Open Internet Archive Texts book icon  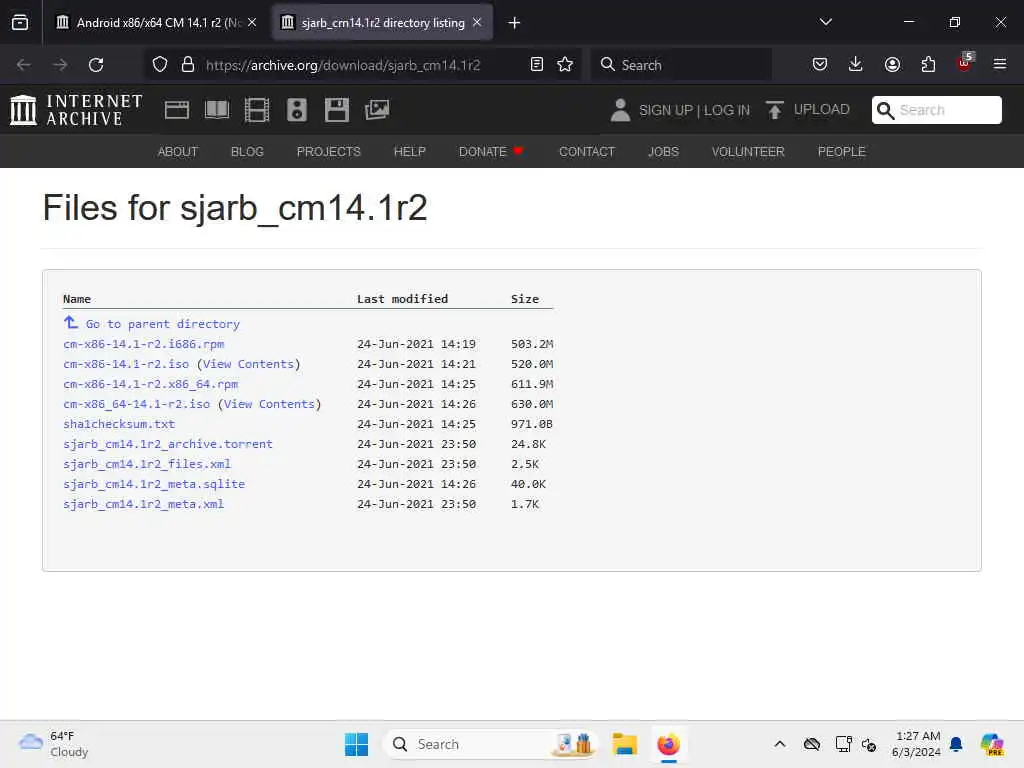click(x=217, y=110)
